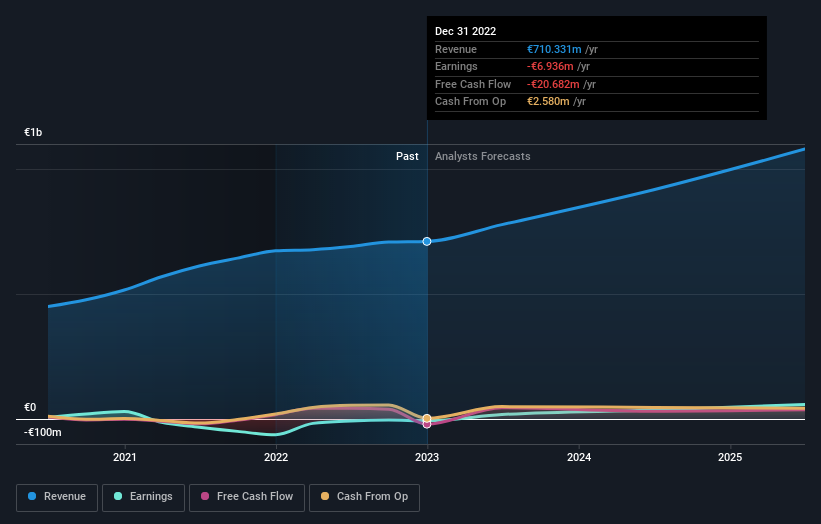The height and width of the screenshot is (524, 821).
Task: Click the Earnings label in the tooltip
Action: [456, 66]
